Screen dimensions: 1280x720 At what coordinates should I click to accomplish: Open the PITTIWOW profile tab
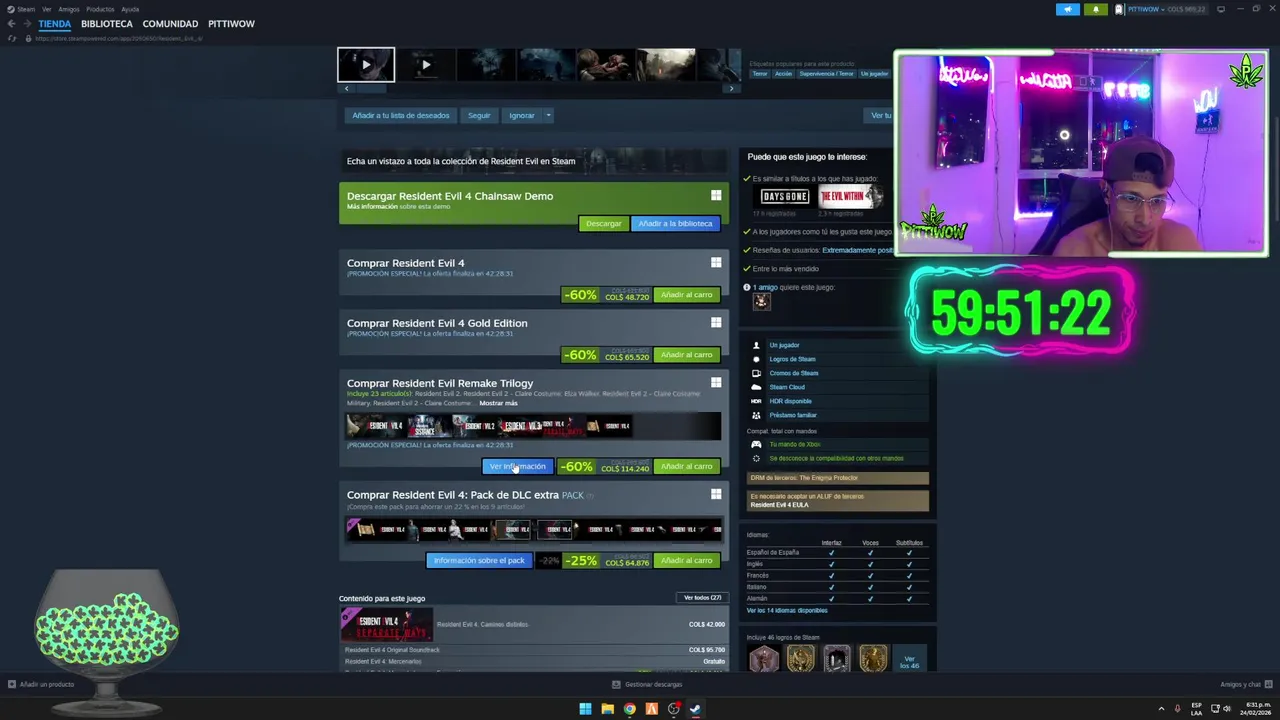231,24
